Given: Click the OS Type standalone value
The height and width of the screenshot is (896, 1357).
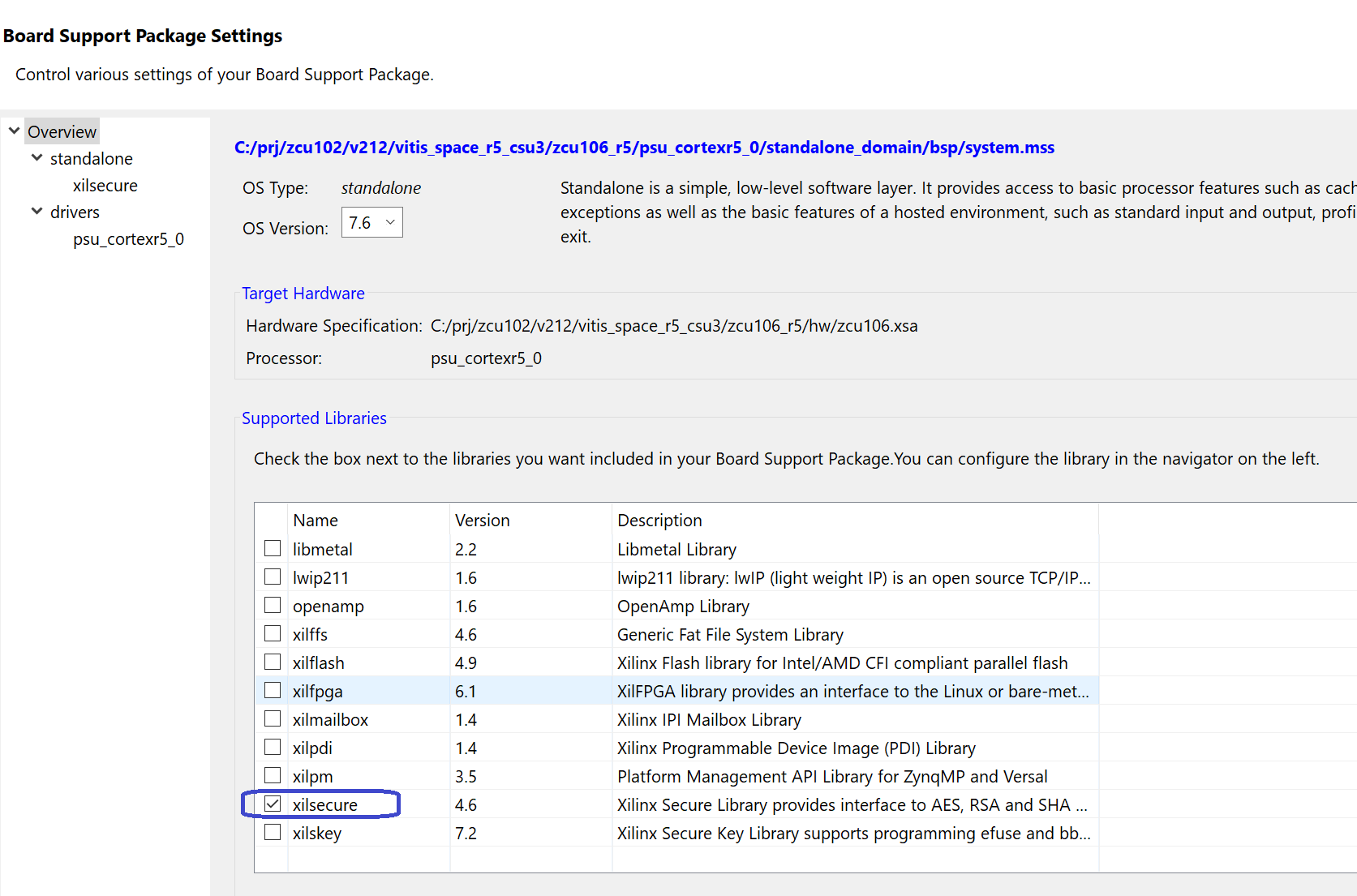Looking at the screenshot, I should (381, 188).
